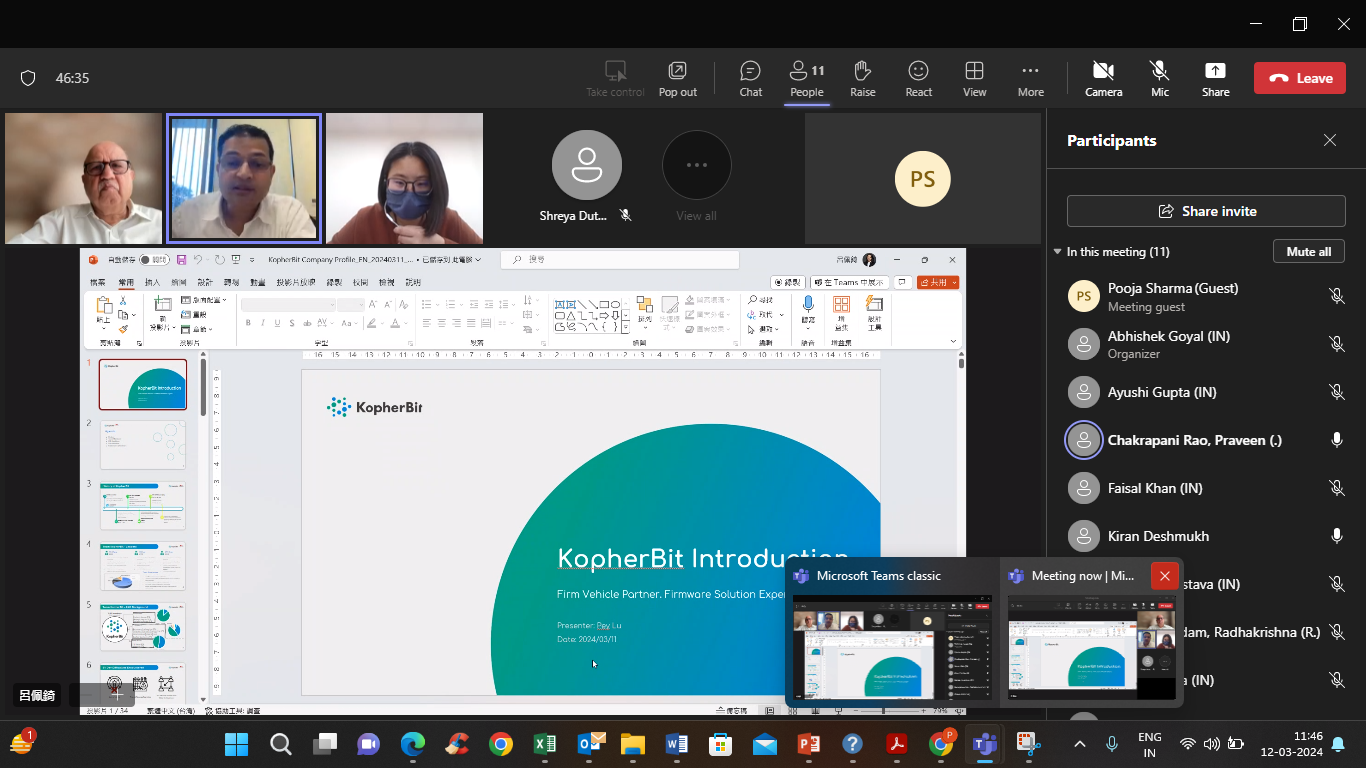
Task: Open More actions menu
Action: (1030, 78)
